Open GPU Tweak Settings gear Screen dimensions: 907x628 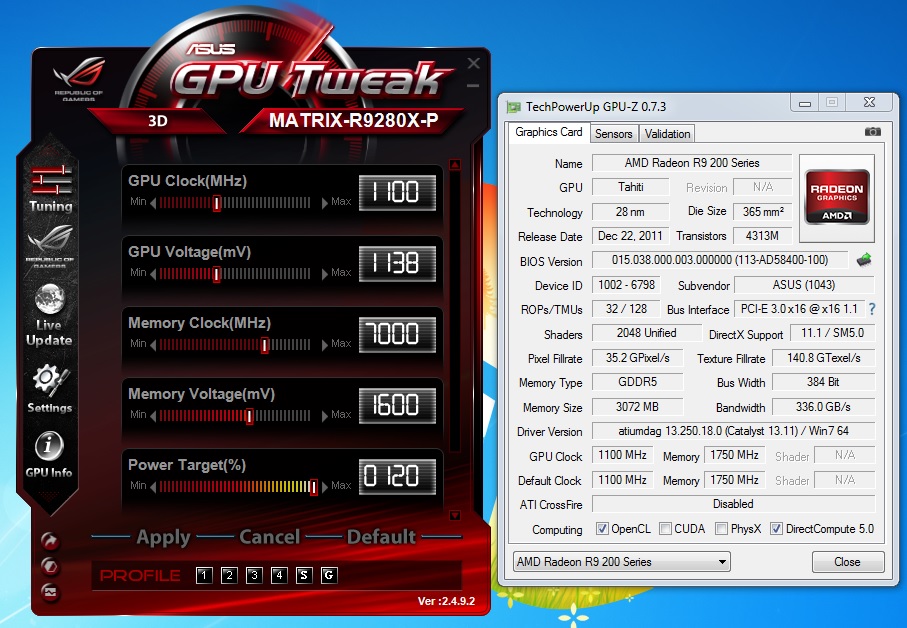coord(50,389)
